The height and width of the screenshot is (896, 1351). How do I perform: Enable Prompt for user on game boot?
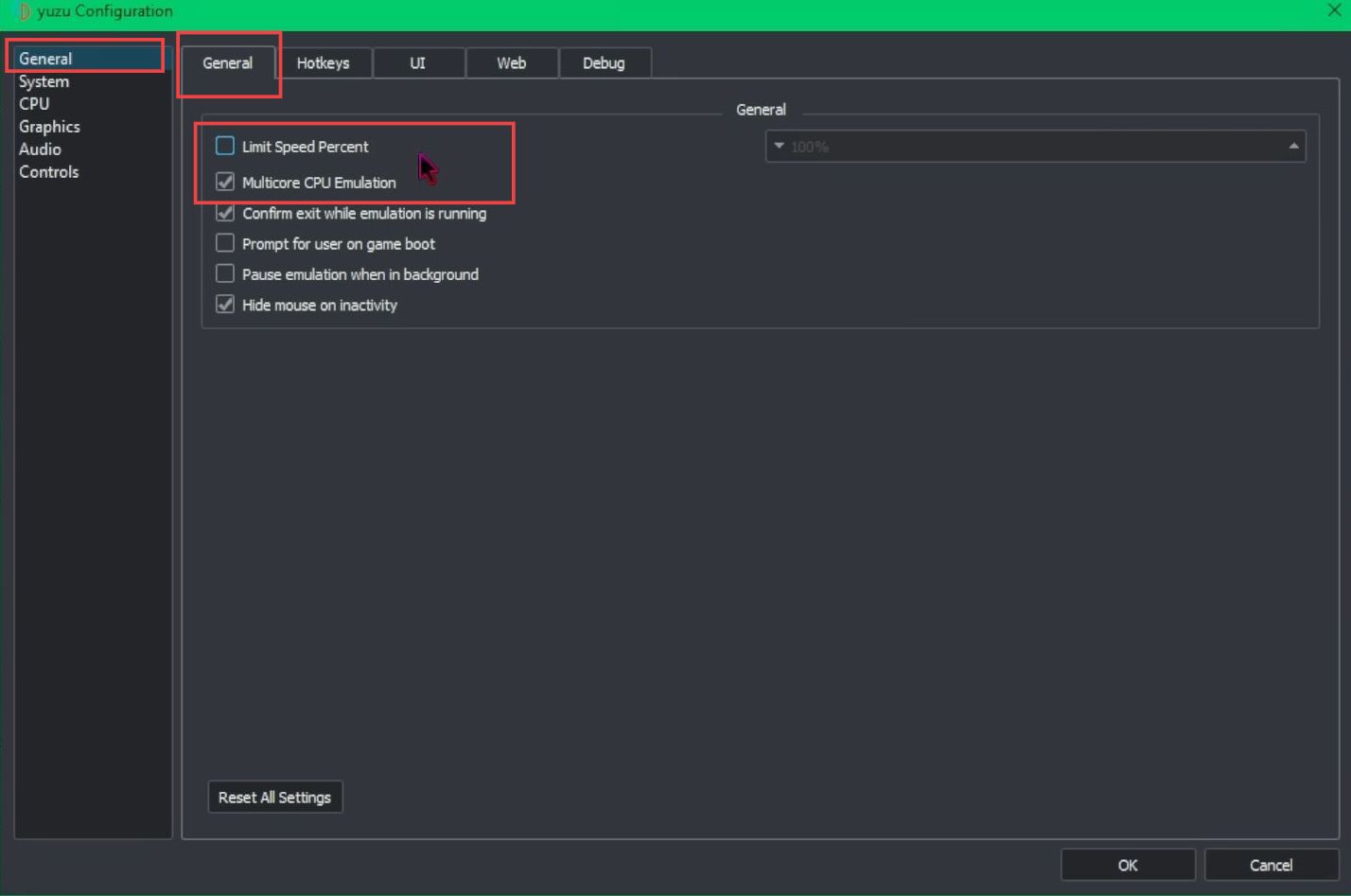pyautogui.click(x=225, y=243)
